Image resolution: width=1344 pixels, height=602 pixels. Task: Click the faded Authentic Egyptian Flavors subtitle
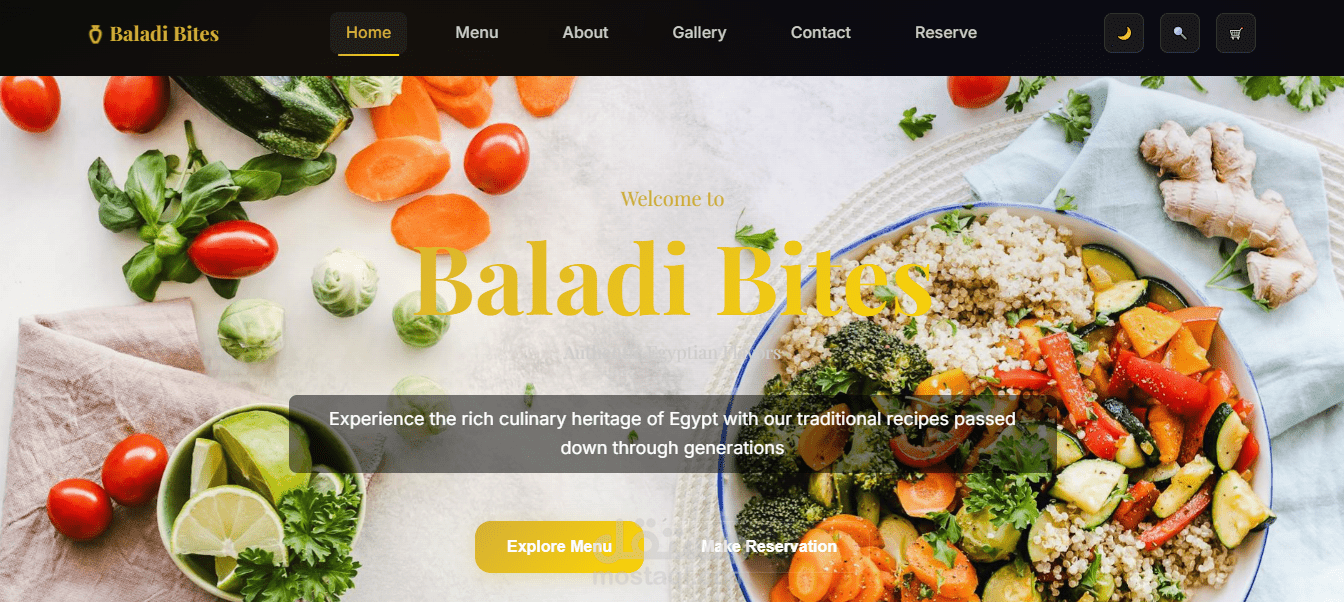click(672, 353)
